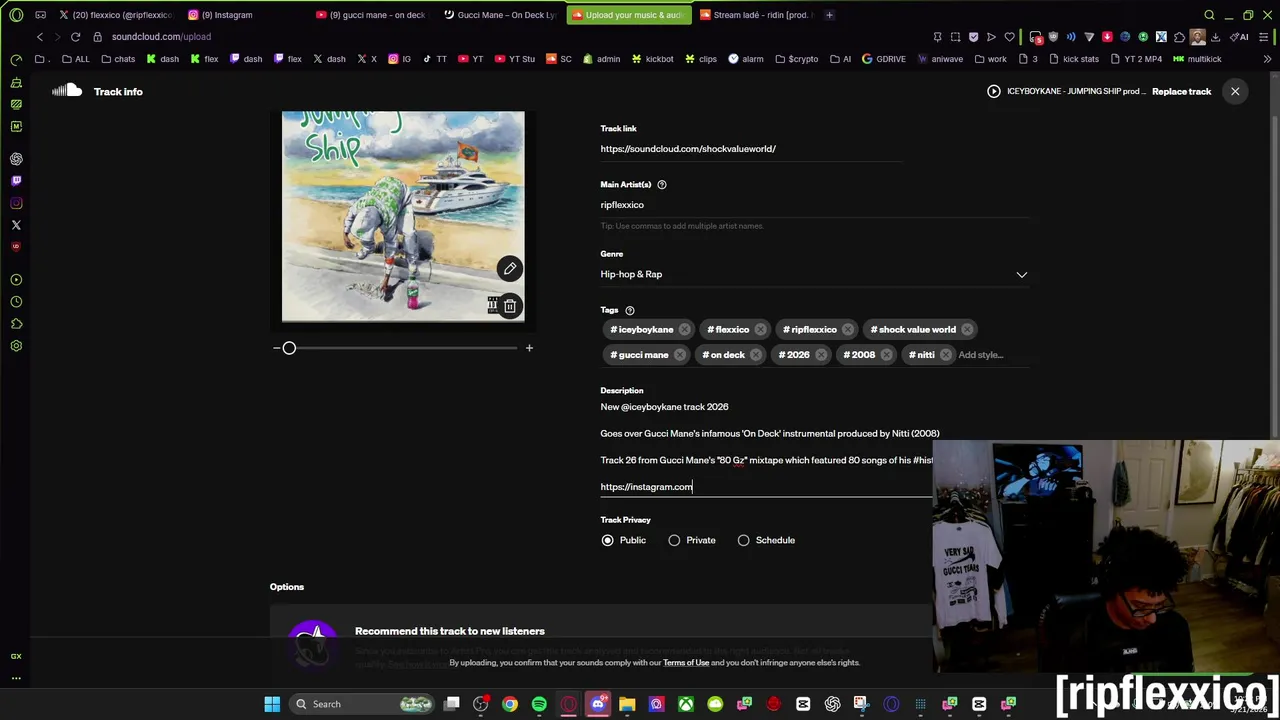The image size is (1280, 720).
Task: Open help icon next to Tags label
Action: [x=629, y=310]
